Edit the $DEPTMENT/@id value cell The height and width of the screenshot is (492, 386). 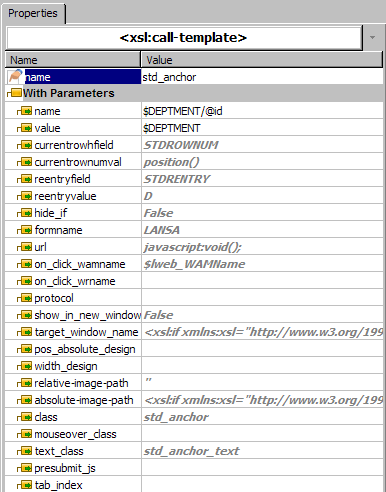262,111
